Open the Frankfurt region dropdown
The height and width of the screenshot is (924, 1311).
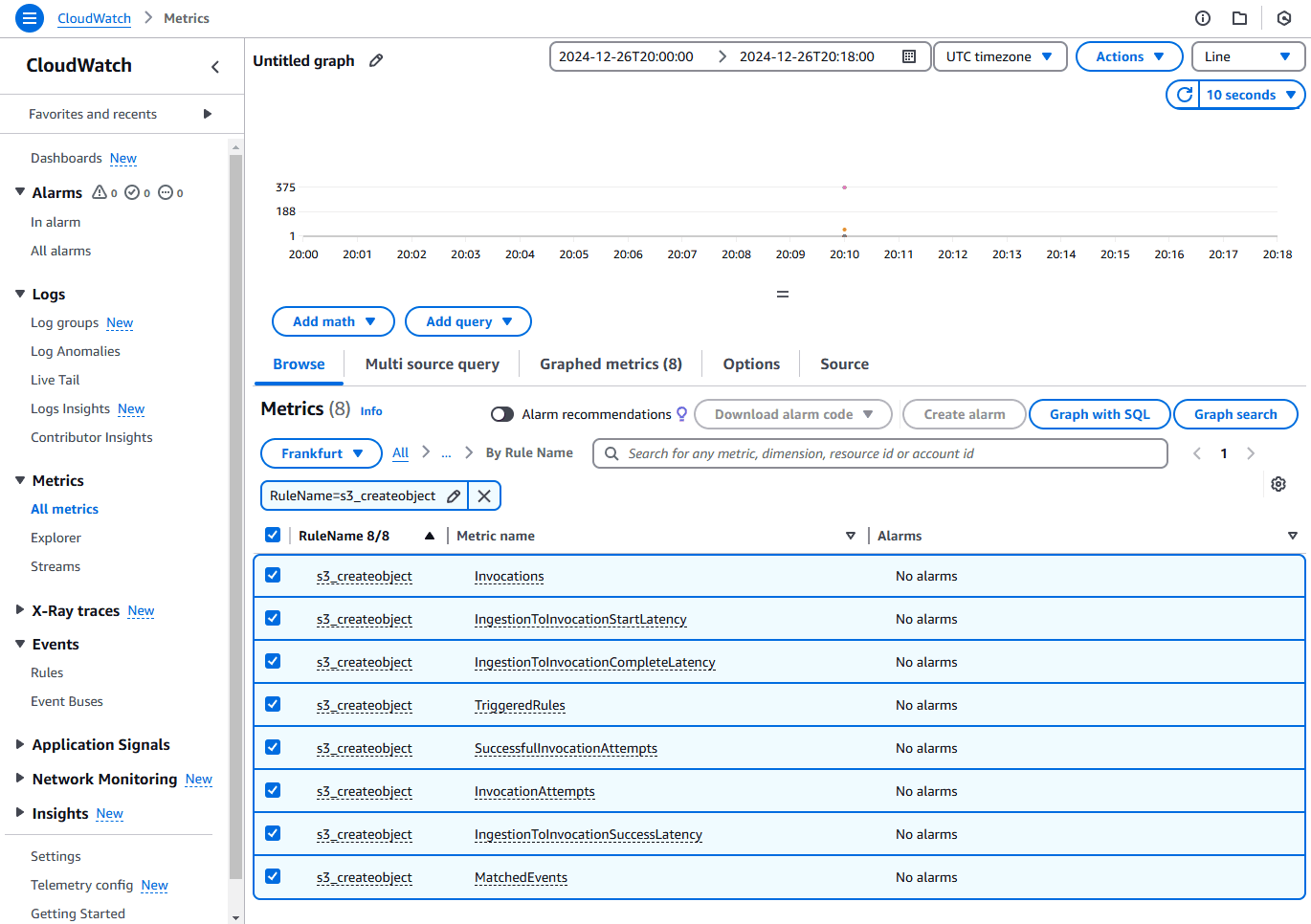point(322,453)
